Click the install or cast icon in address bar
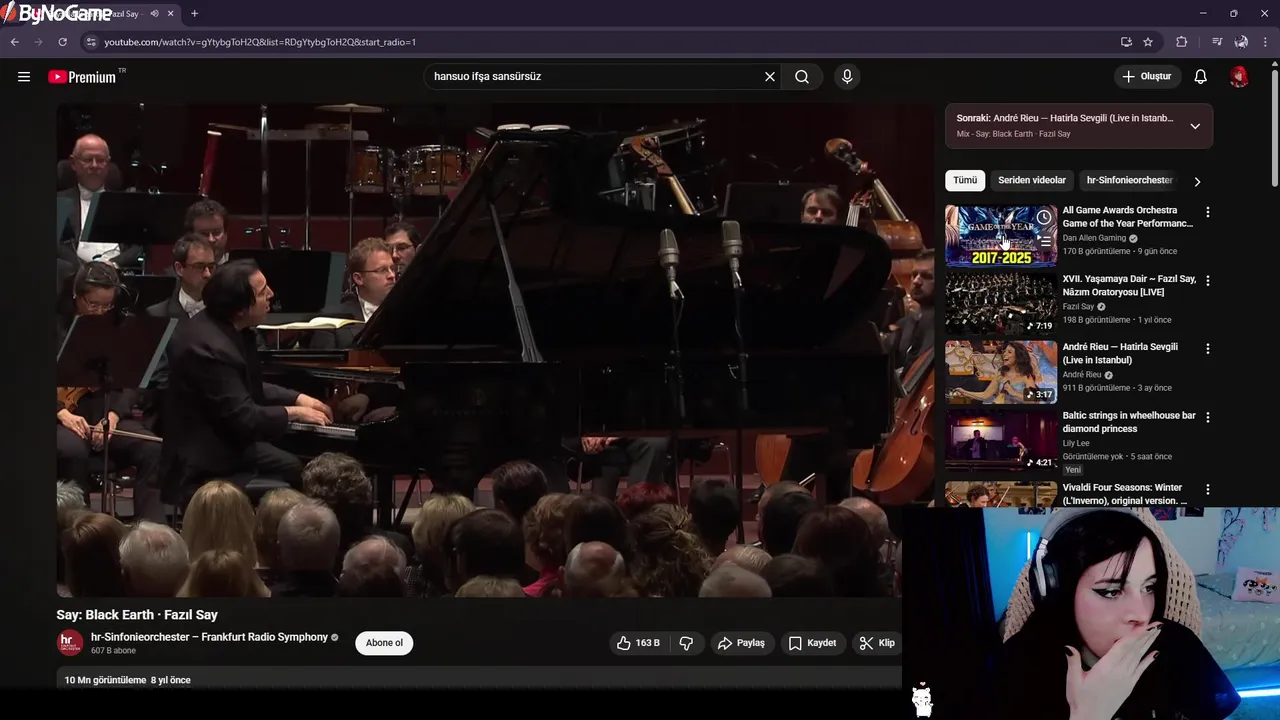 (x=1126, y=42)
